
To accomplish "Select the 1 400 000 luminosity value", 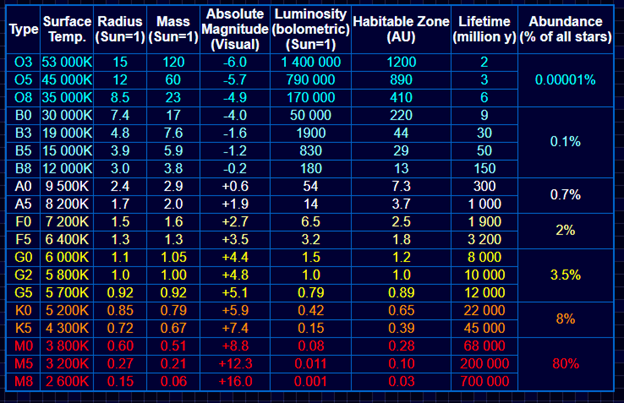I will pos(311,62).
